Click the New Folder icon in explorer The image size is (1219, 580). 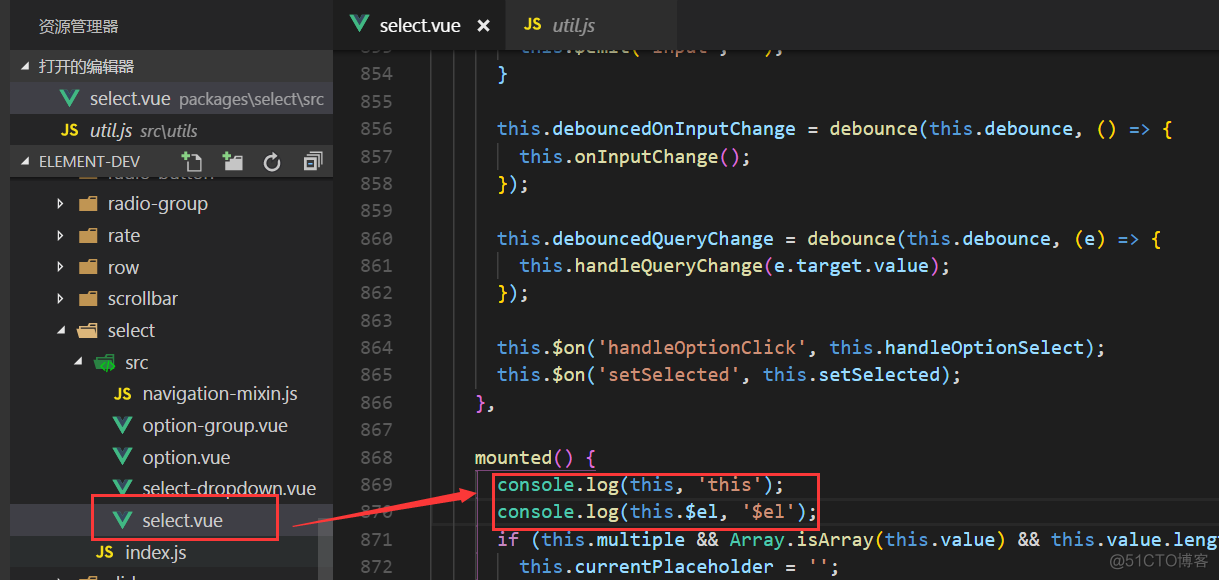(x=232, y=161)
